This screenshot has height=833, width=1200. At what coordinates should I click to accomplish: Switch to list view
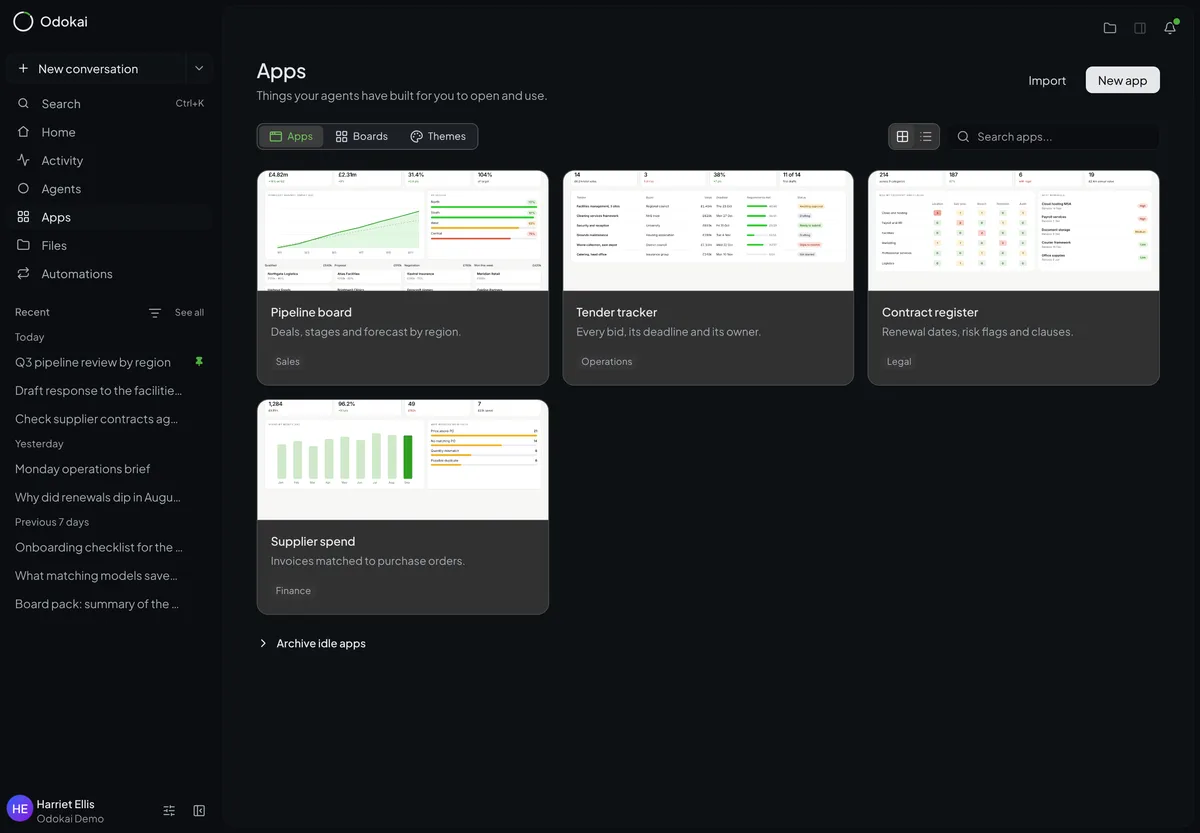[x=926, y=137]
